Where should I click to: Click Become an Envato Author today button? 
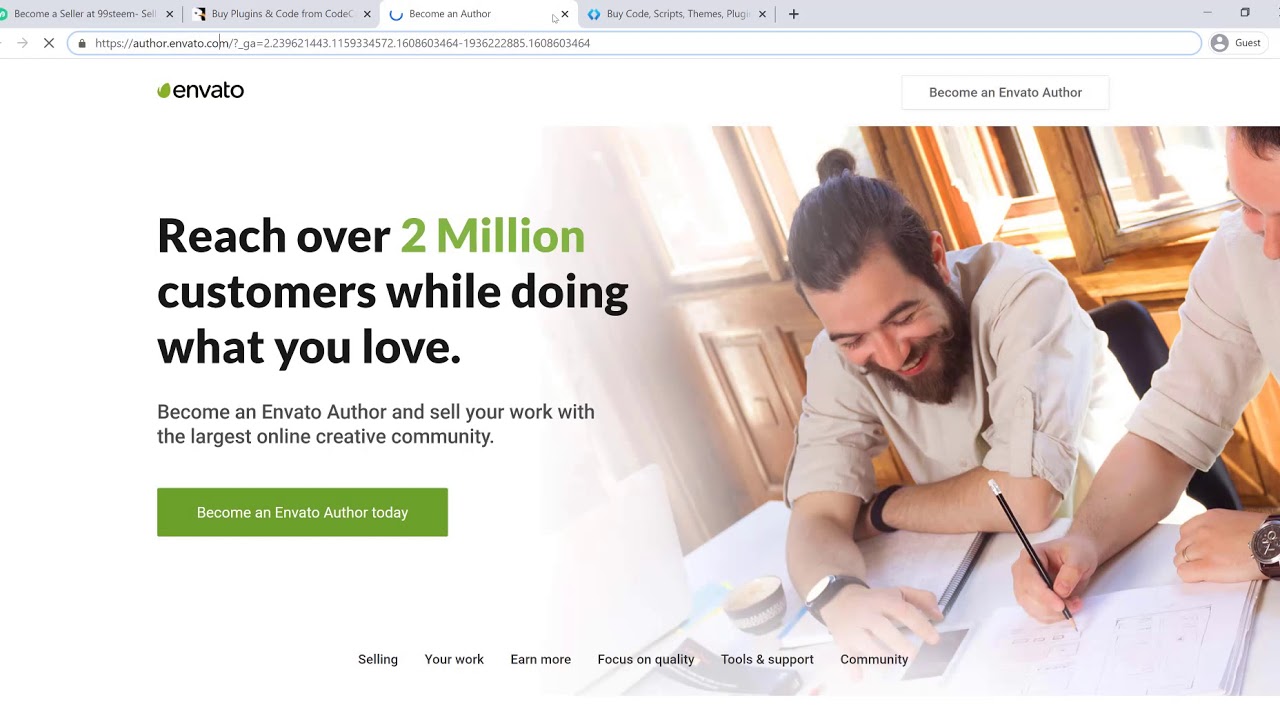[x=302, y=512]
